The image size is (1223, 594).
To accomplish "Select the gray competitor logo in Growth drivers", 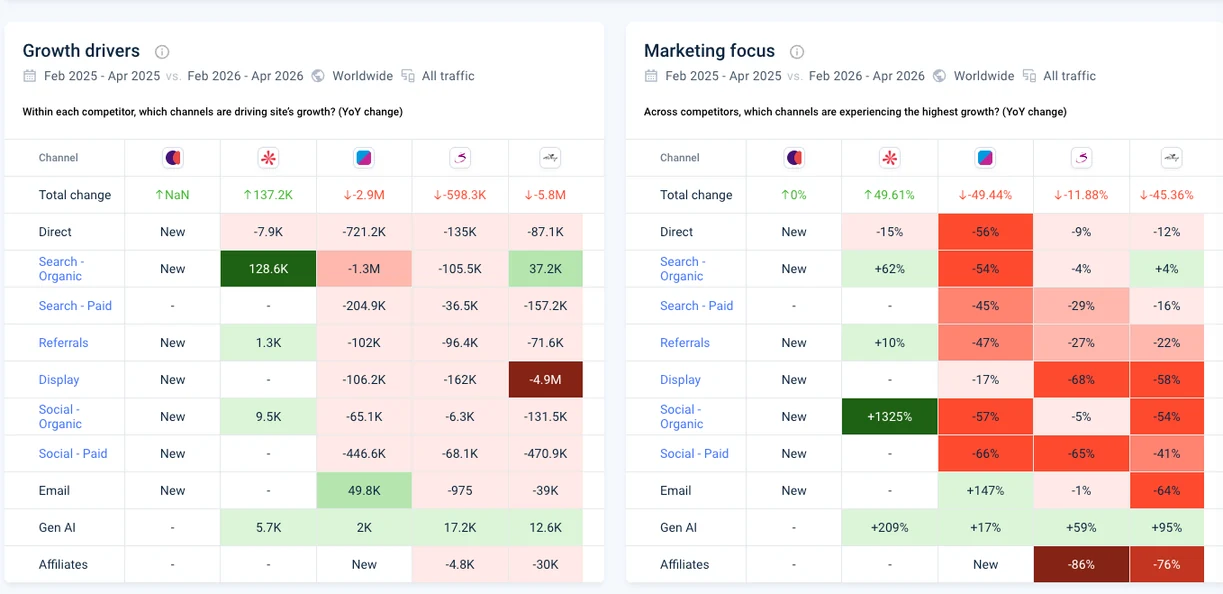I will coord(551,157).
